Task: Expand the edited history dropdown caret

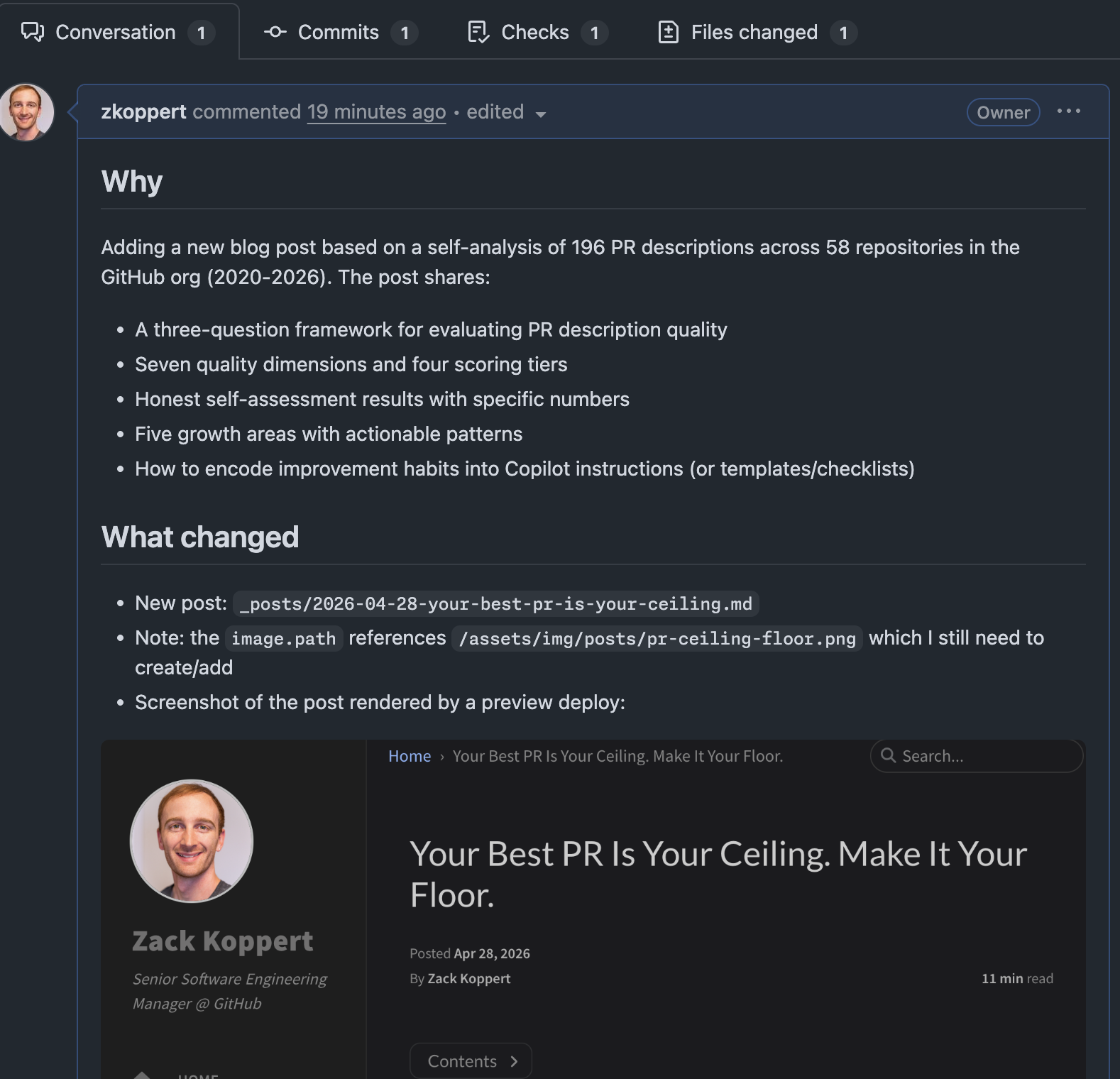Action: 541,114
